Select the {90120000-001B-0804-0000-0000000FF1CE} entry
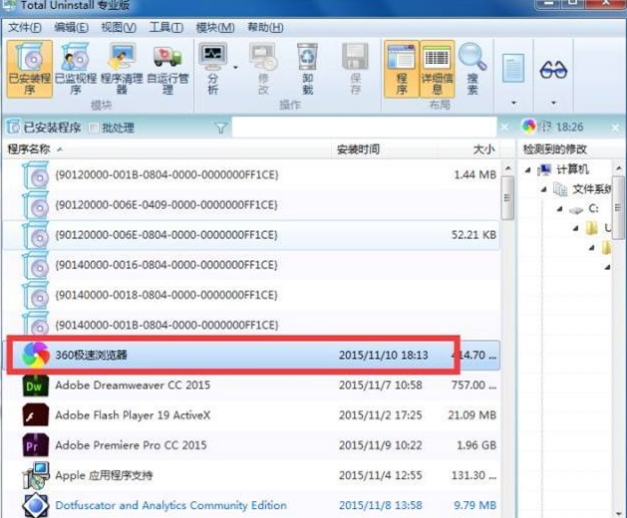 coord(166,175)
